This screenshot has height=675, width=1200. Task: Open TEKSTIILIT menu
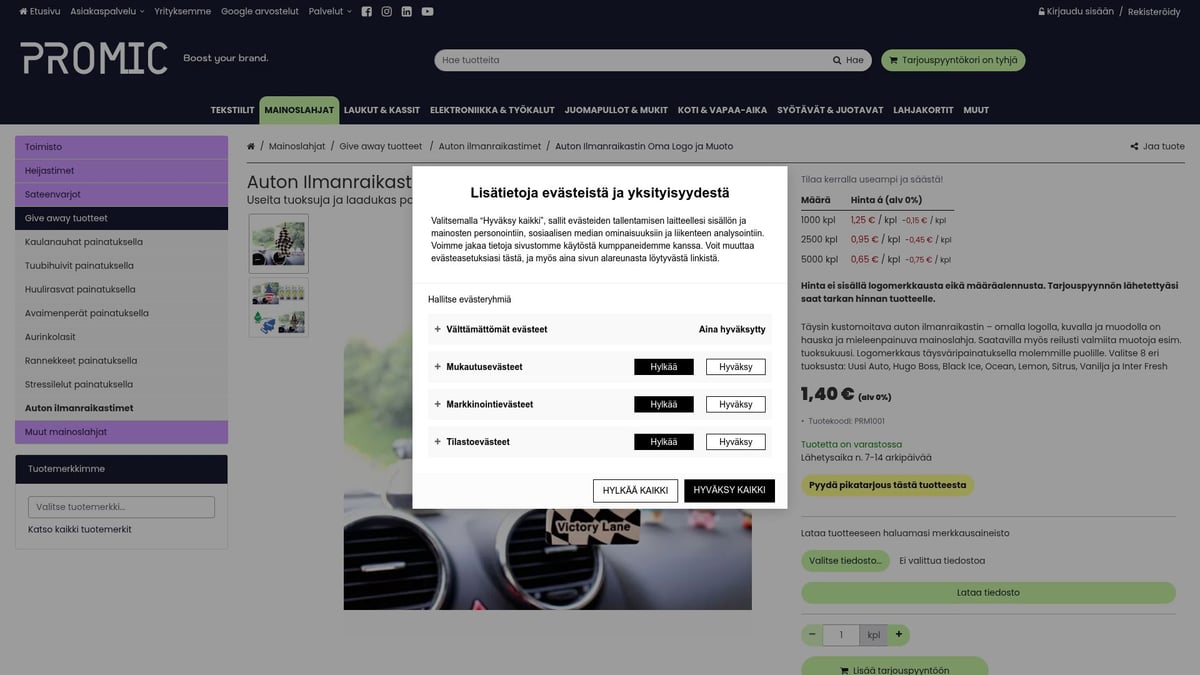(232, 110)
